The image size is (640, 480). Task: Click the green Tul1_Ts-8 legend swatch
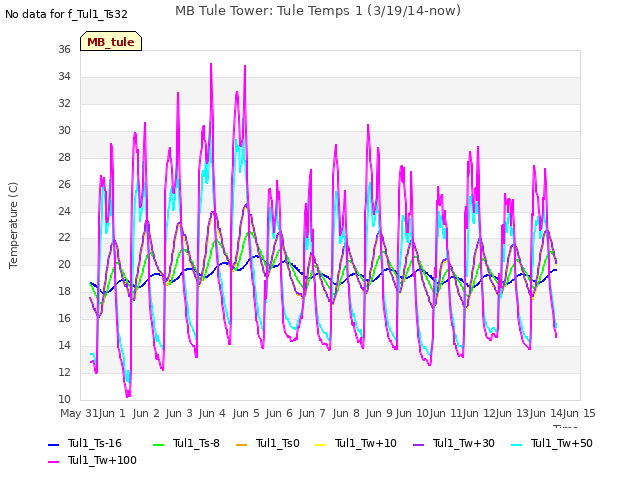(x=158, y=444)
